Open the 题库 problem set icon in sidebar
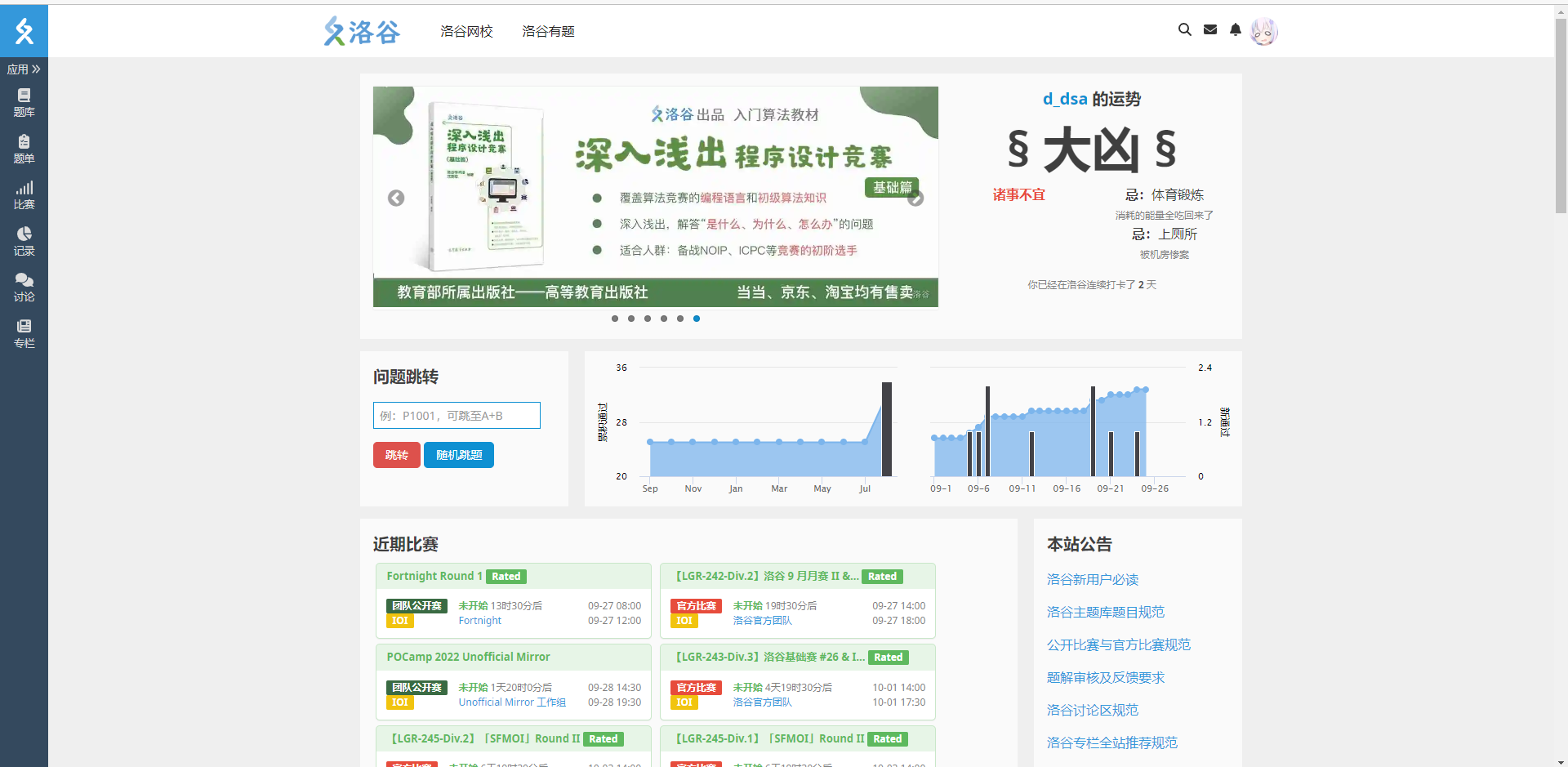Screen dimensions: 1568x767 [24, 102]
